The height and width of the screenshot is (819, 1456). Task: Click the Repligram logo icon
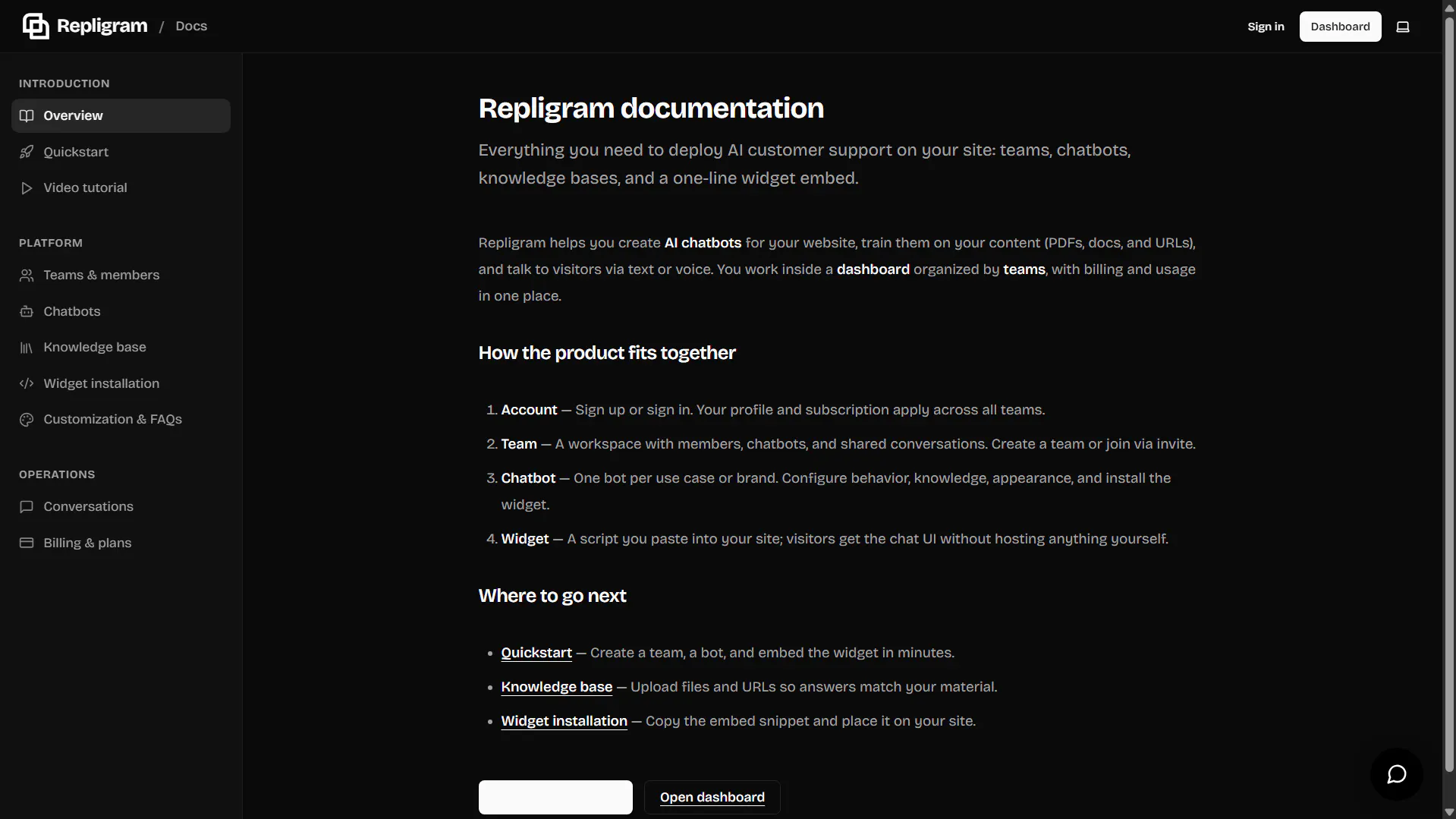coord(36,26)
